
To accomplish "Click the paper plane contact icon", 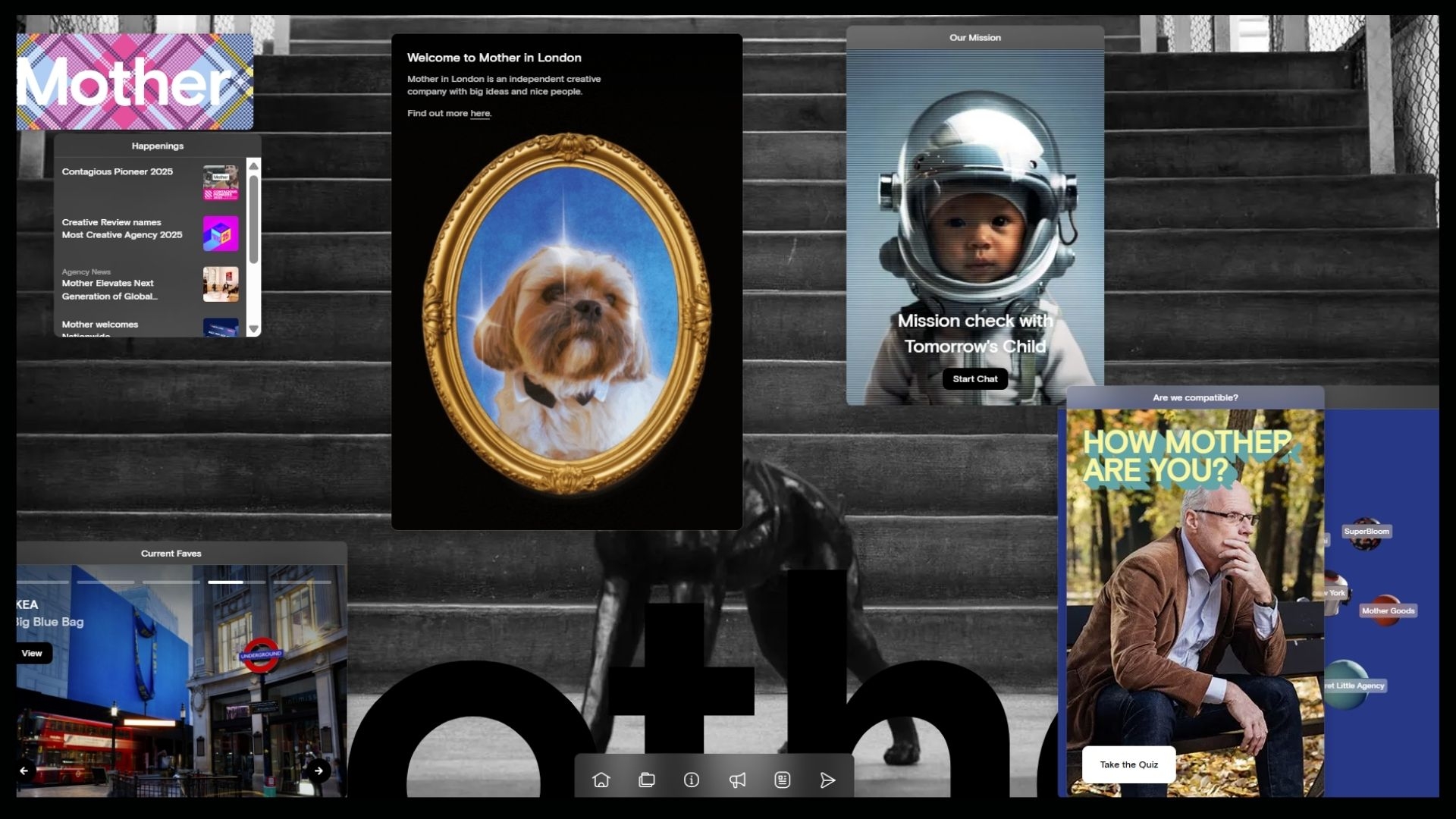I will 827,780.
